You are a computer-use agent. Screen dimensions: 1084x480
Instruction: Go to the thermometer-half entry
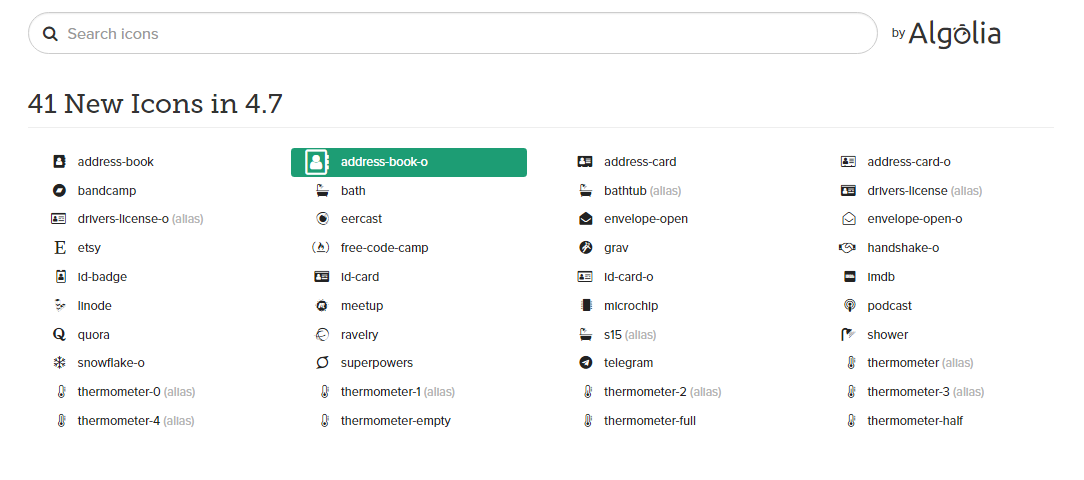[914, 421]
